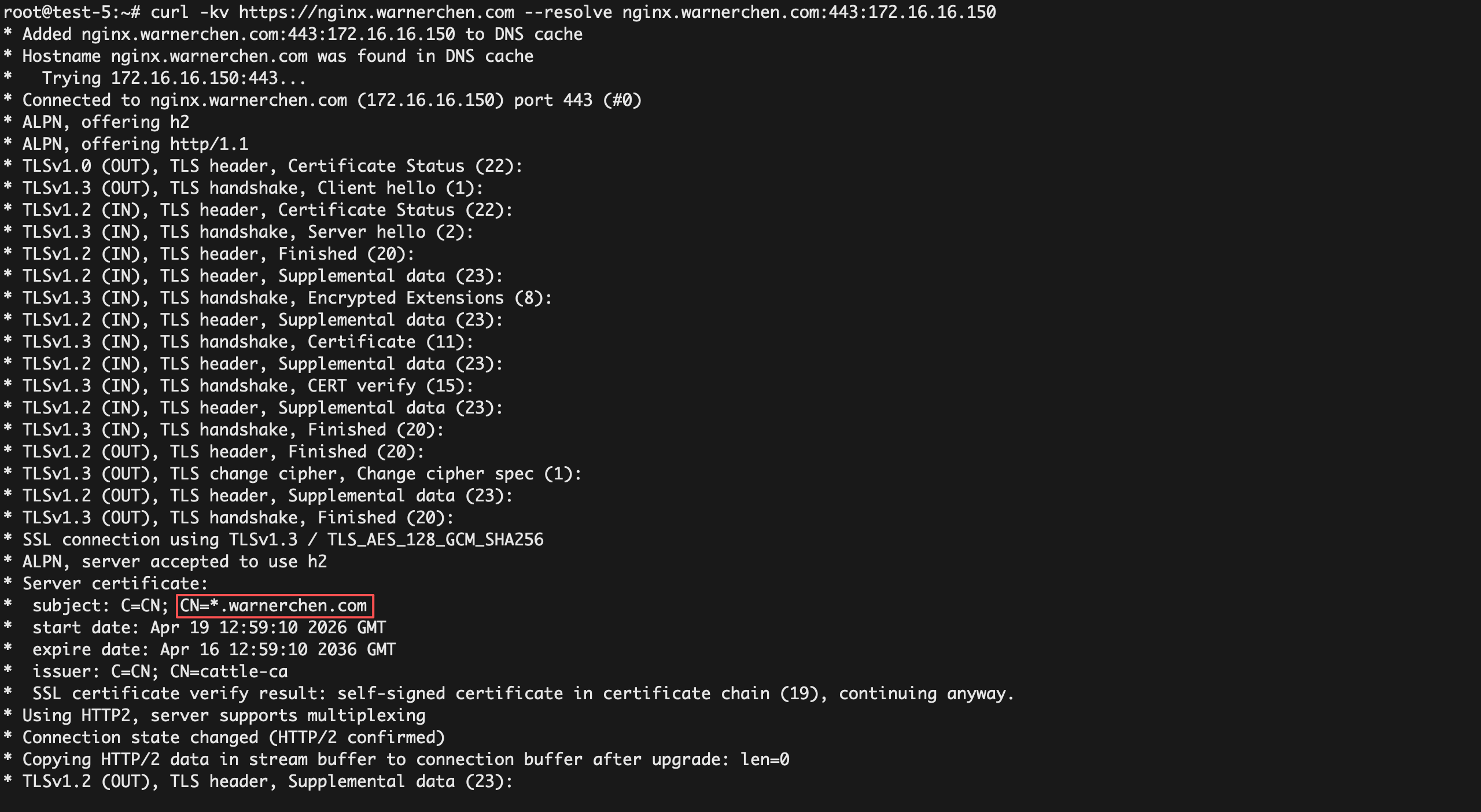Click the "Server hello (2)" text
The height and width of the screenshot is (812, 1481).
[390, 232]
